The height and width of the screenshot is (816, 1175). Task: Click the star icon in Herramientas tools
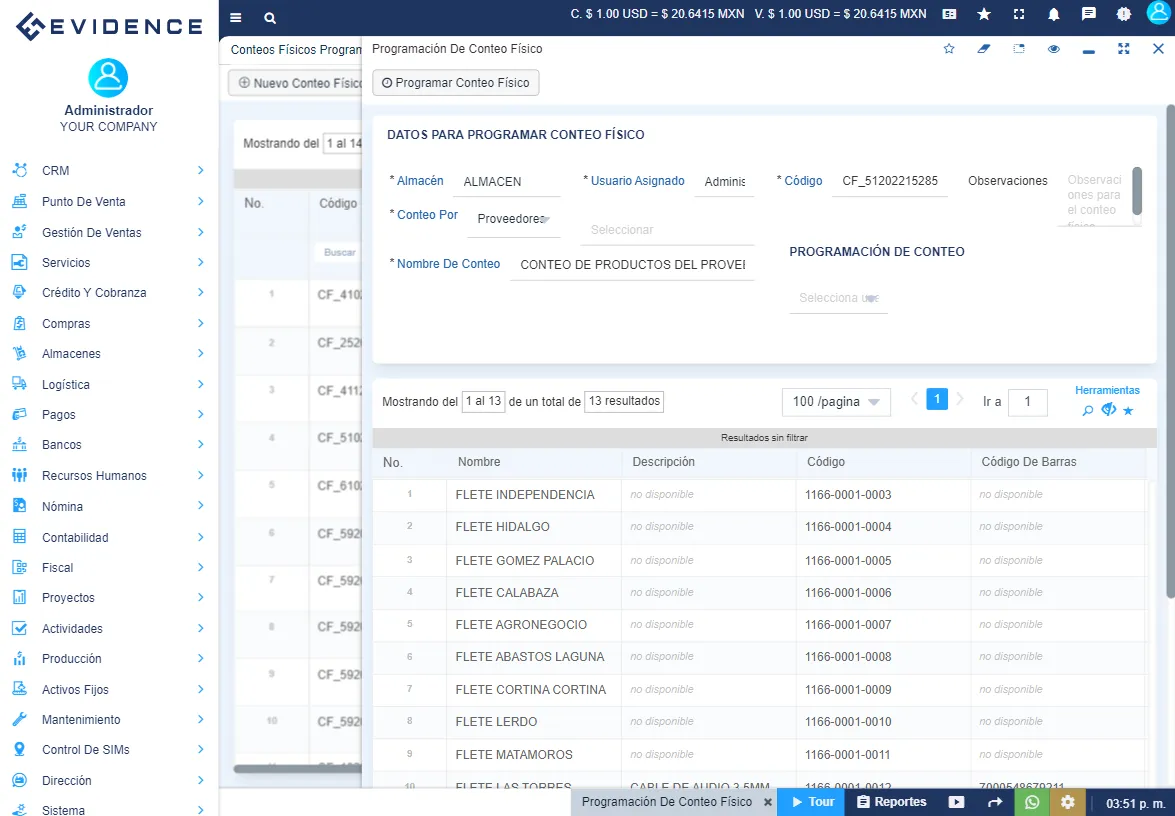tap(1128, 409)
